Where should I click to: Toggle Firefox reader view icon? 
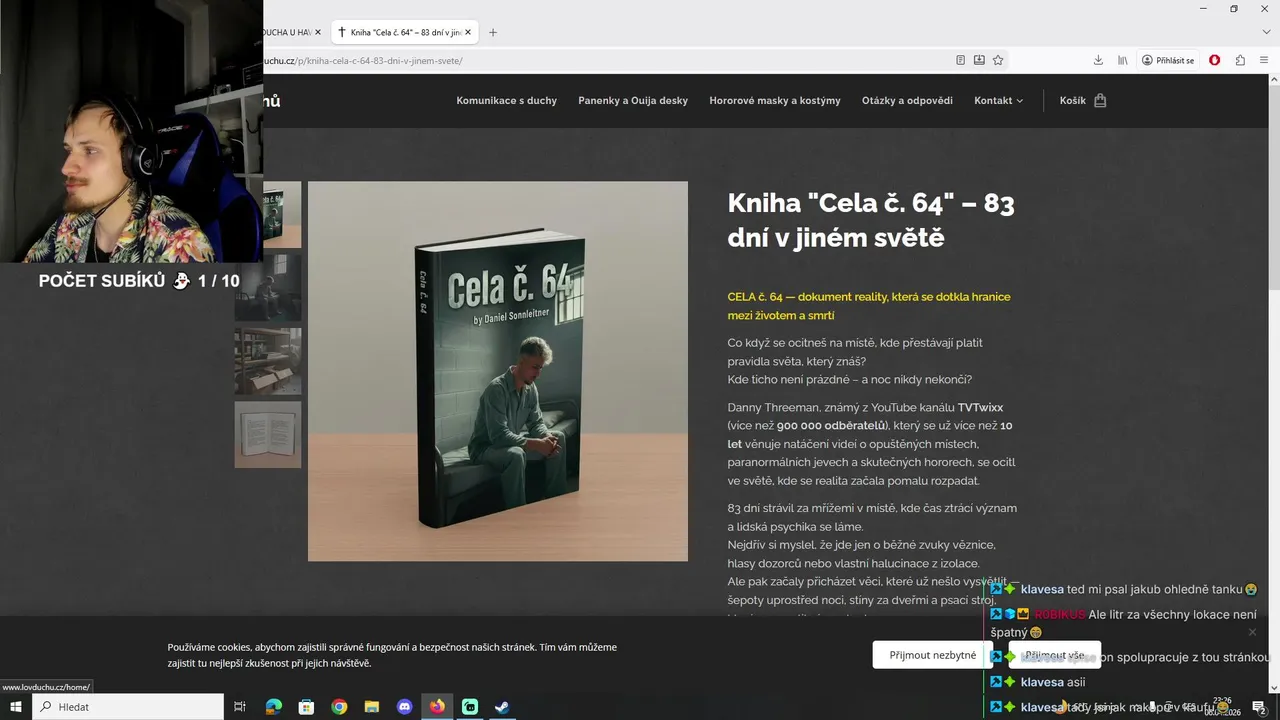[960, 60]
